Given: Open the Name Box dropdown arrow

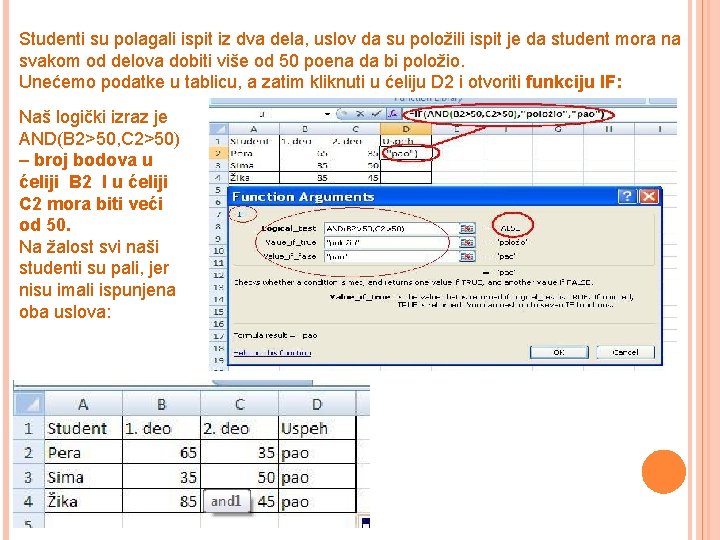Looking at the screenshot, I should tap(327, 114).
